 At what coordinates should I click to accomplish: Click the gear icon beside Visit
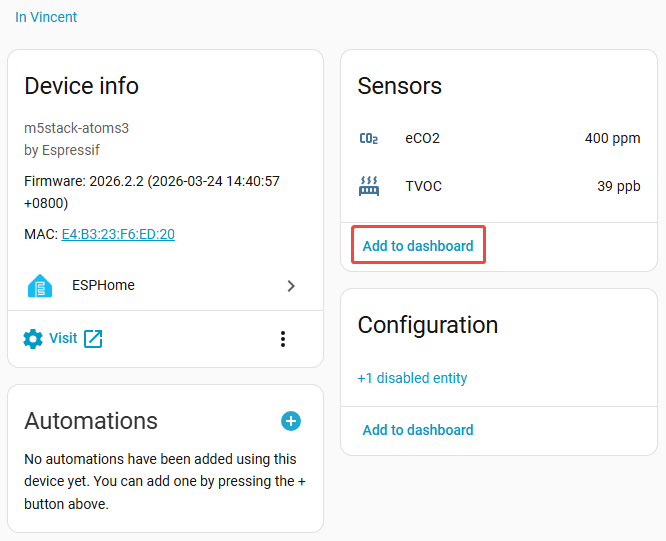(x=33, y=339)
